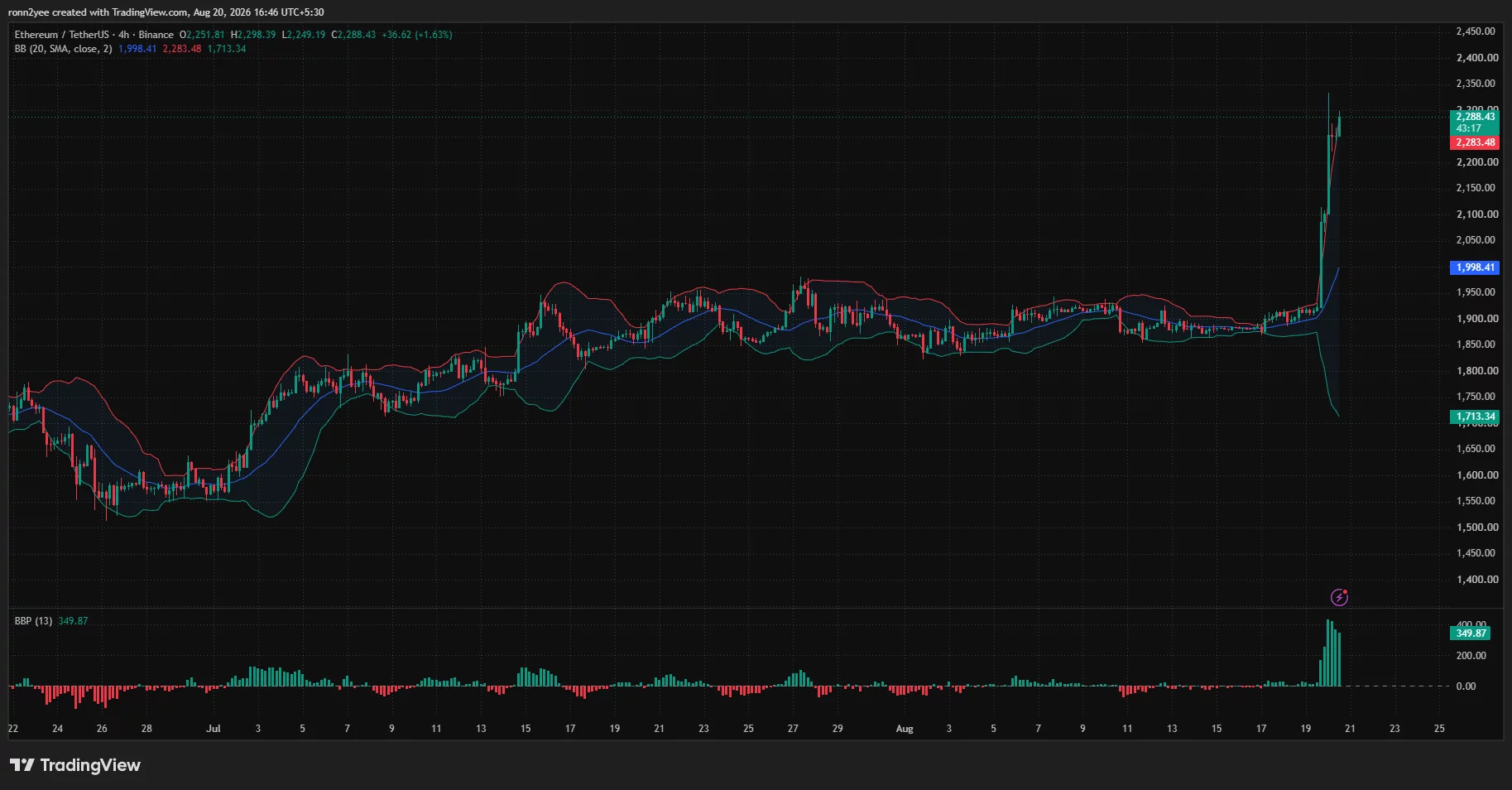Click the close price value C2,288.43
The height and width of the screenshot is (790, 1512).
pos(353,35)
